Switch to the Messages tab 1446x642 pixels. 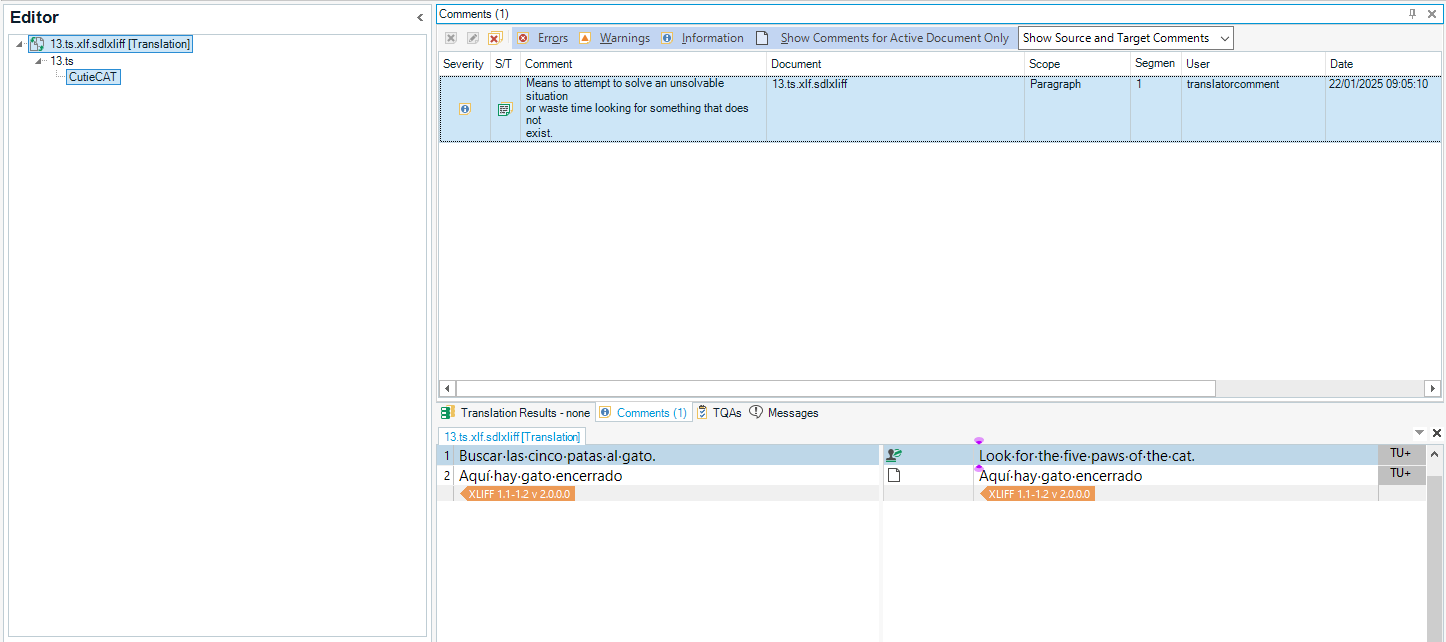784,413
